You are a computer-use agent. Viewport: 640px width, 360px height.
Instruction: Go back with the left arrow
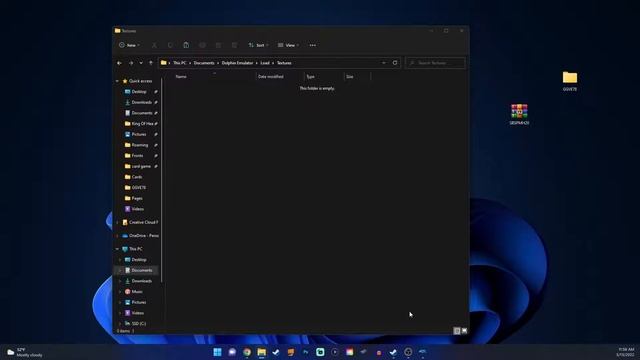click(119, 63)
